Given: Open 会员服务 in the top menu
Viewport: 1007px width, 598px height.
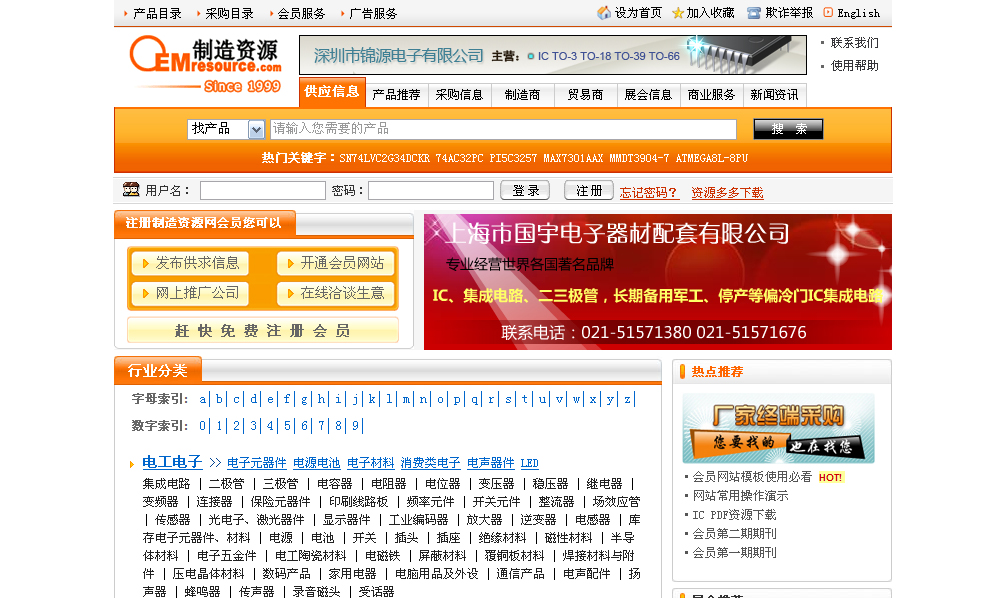Looking at the screenshot, I should pos(301,13).
